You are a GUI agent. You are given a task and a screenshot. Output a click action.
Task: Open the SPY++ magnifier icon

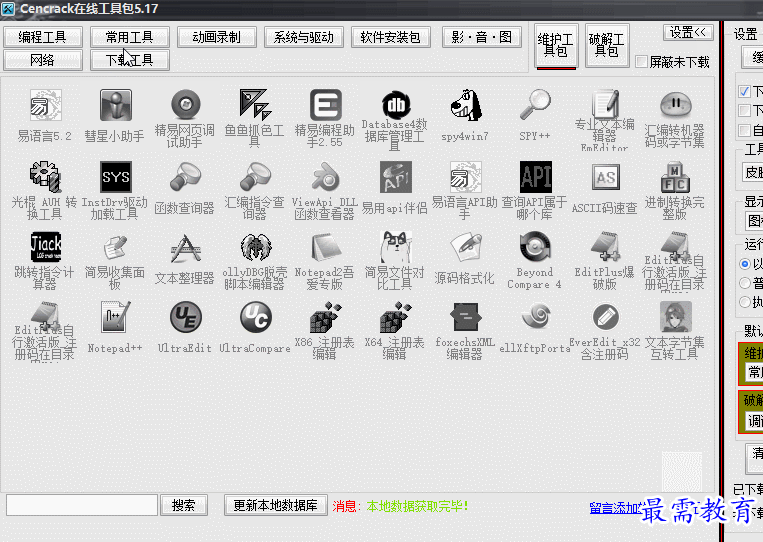click(535, 106)
